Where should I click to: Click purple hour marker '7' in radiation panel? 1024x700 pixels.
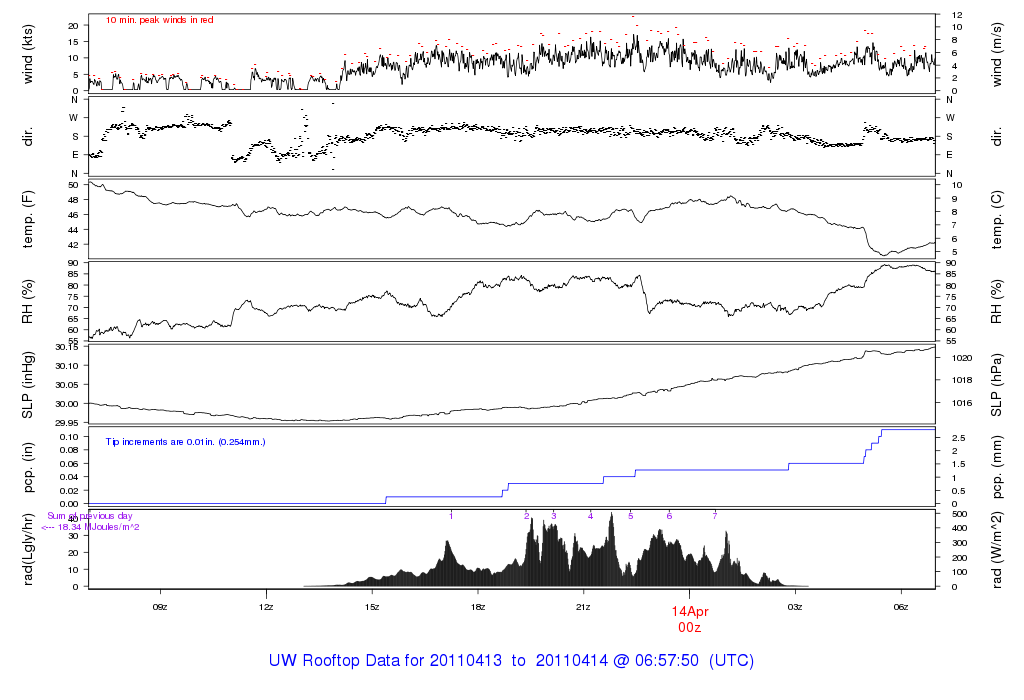click(x=715, y=516)
